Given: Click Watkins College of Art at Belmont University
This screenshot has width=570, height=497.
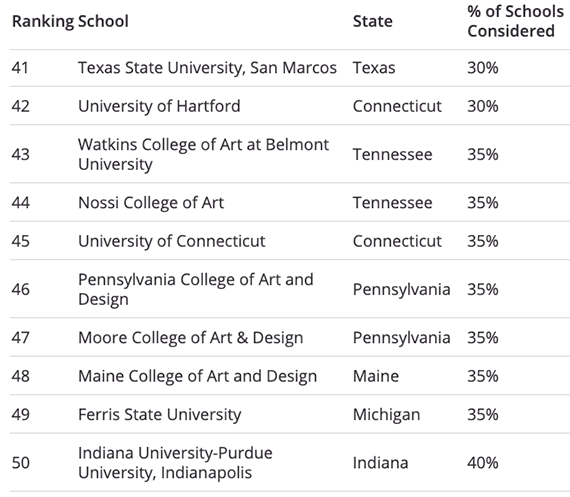Looking at the screenshot, I should point(203,154).
